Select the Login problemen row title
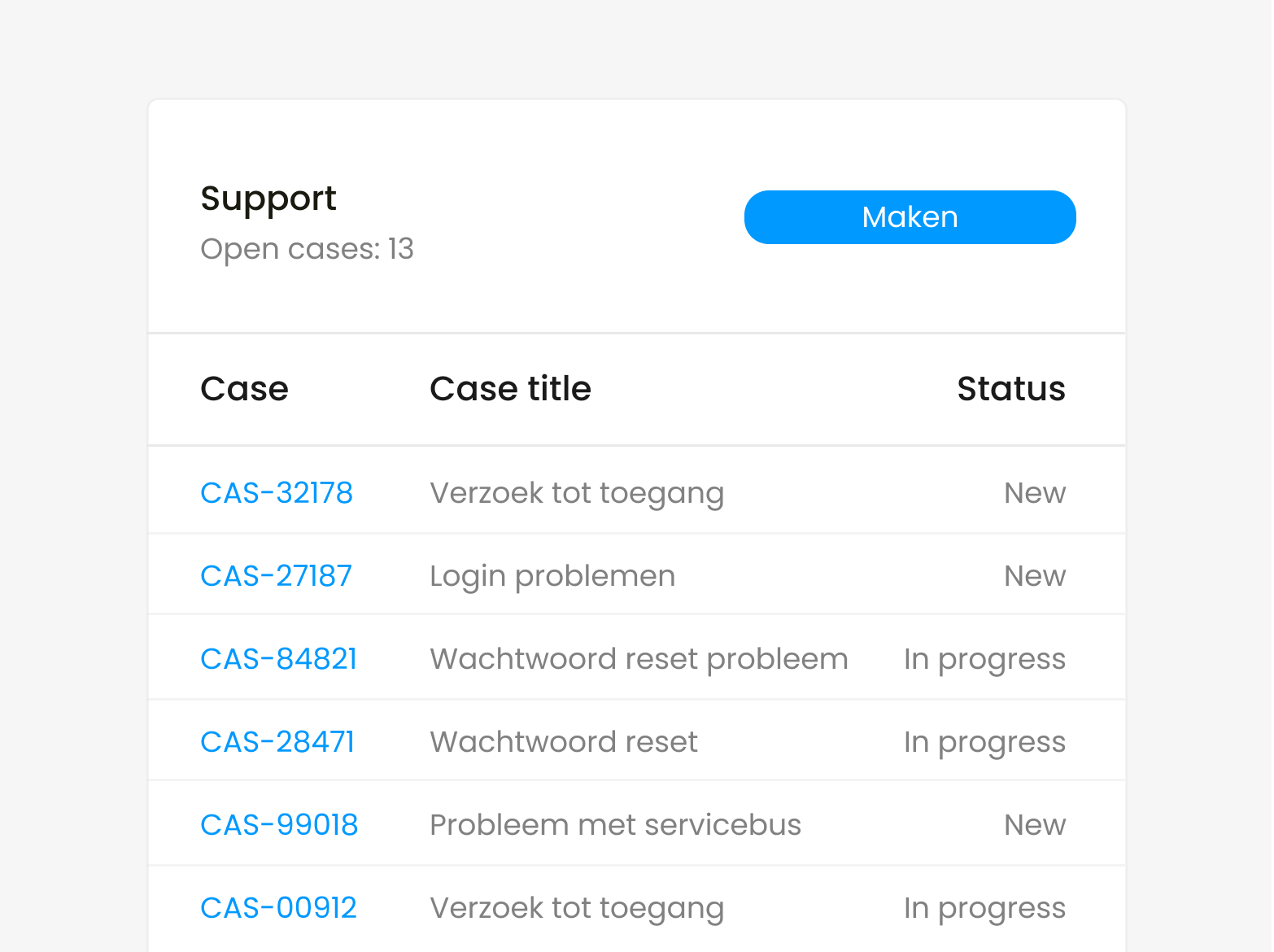This screenshot has height=952, width=1274. point(552,576)
